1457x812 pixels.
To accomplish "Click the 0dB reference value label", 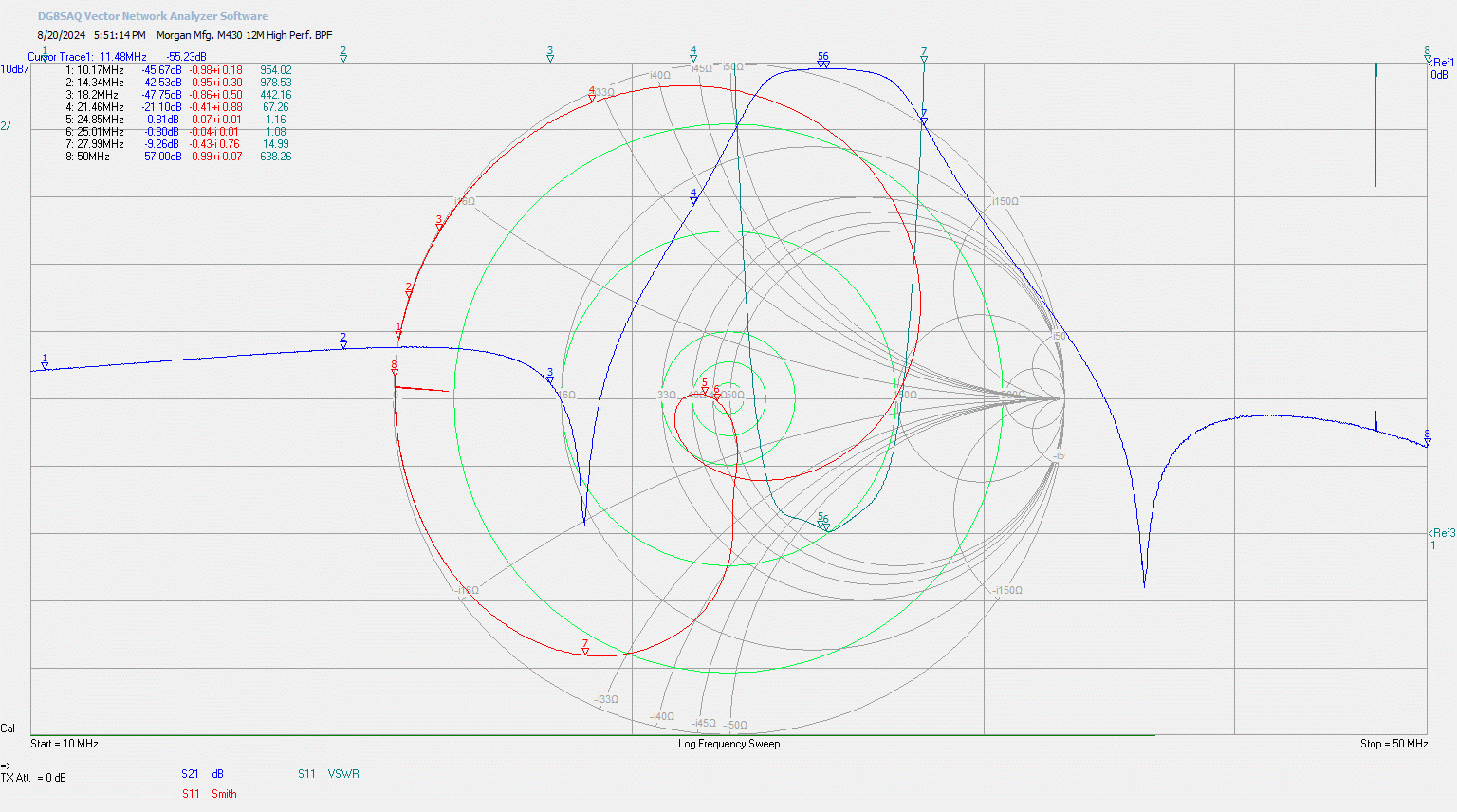I will coord(1439,75).
